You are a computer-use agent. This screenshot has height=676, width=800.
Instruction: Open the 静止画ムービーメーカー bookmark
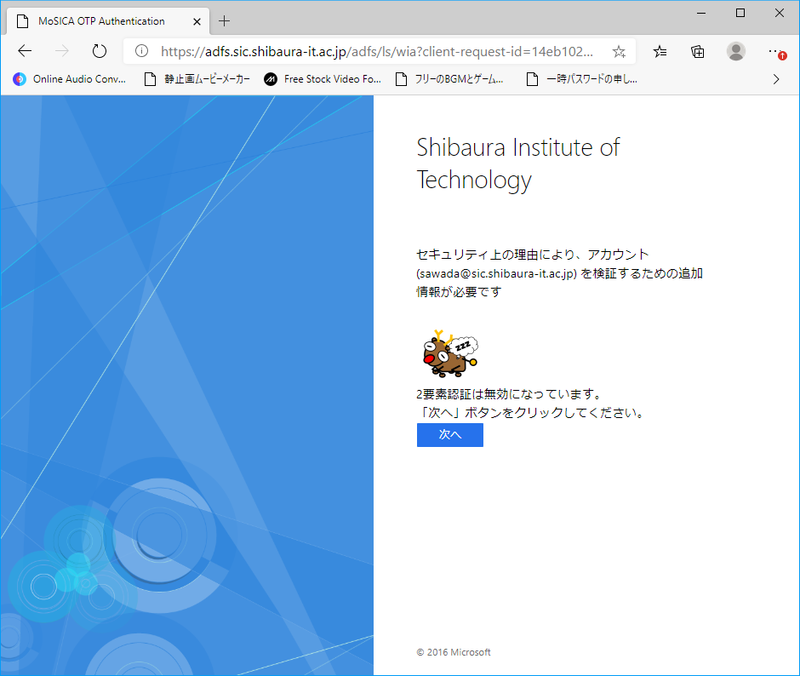click(x=197, y=79)
